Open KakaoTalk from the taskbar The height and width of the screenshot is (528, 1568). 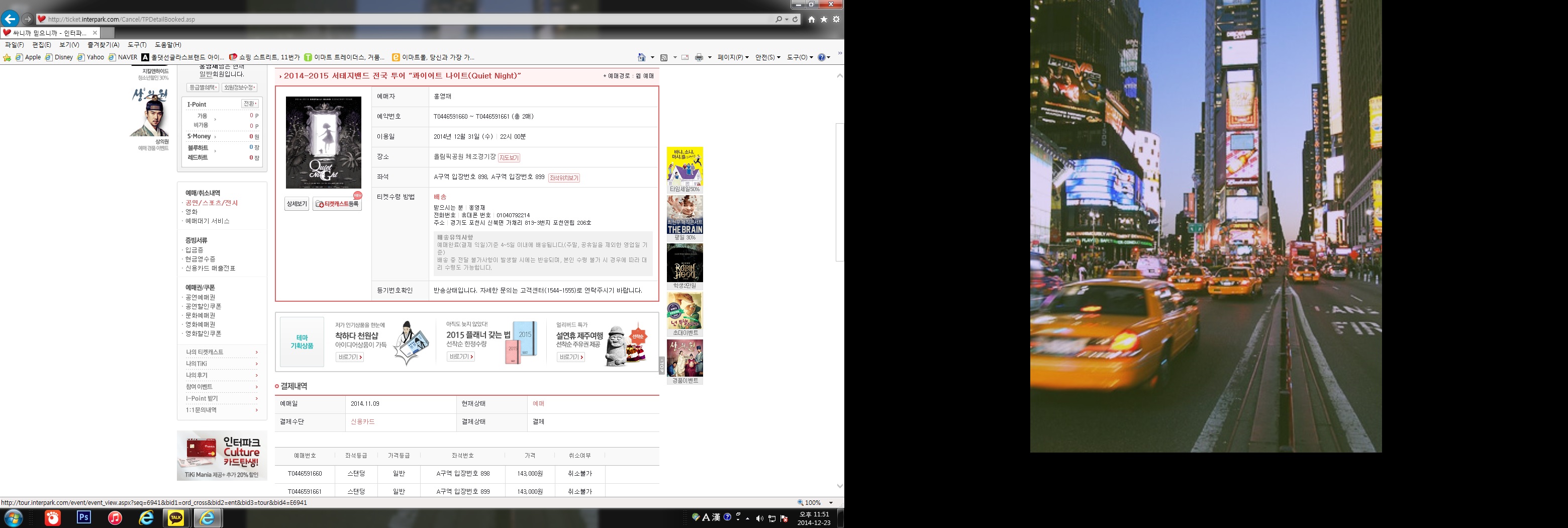pos(176,517)
